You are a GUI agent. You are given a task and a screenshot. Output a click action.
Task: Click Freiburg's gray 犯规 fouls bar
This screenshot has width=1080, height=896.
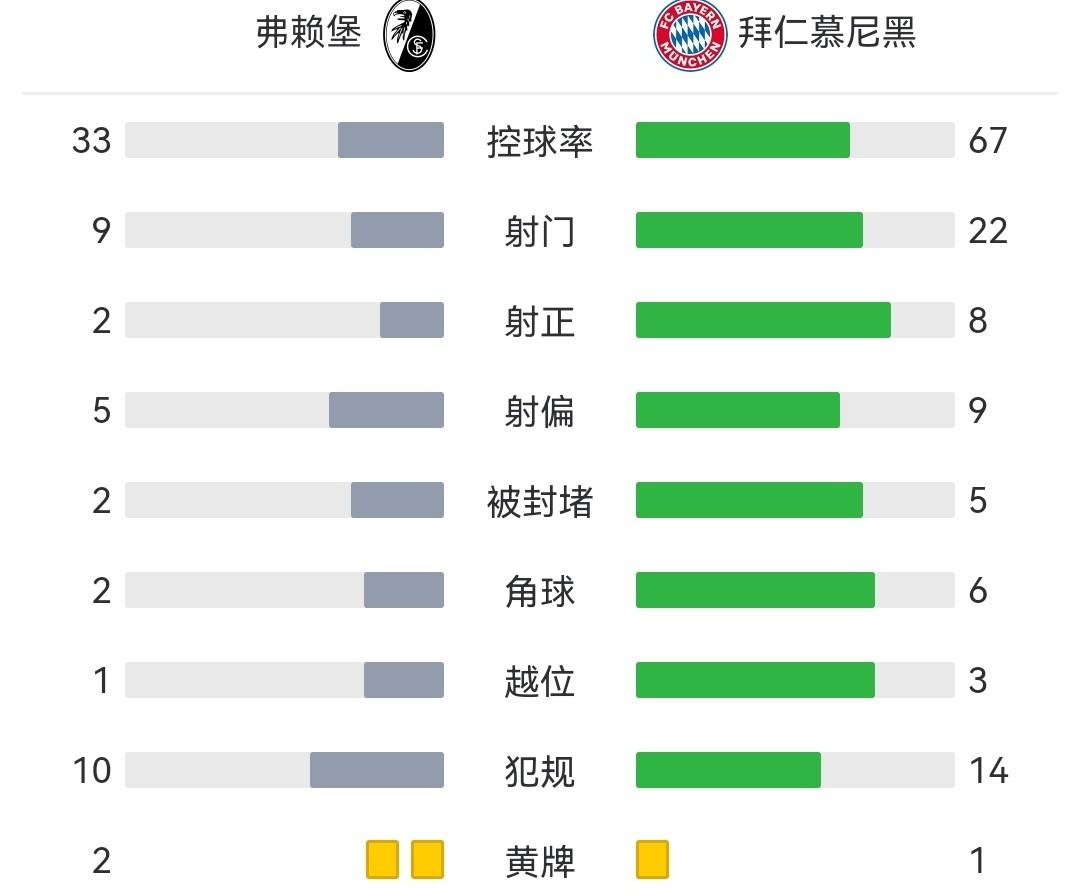click(x=377, y=770)
